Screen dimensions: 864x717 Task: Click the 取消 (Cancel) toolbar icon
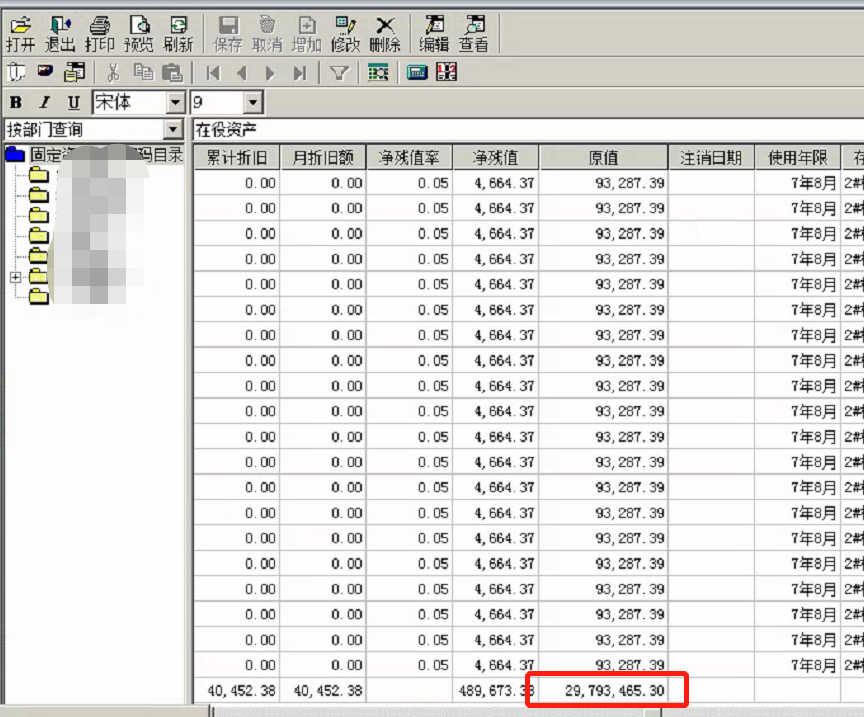(x=267, y=34)
